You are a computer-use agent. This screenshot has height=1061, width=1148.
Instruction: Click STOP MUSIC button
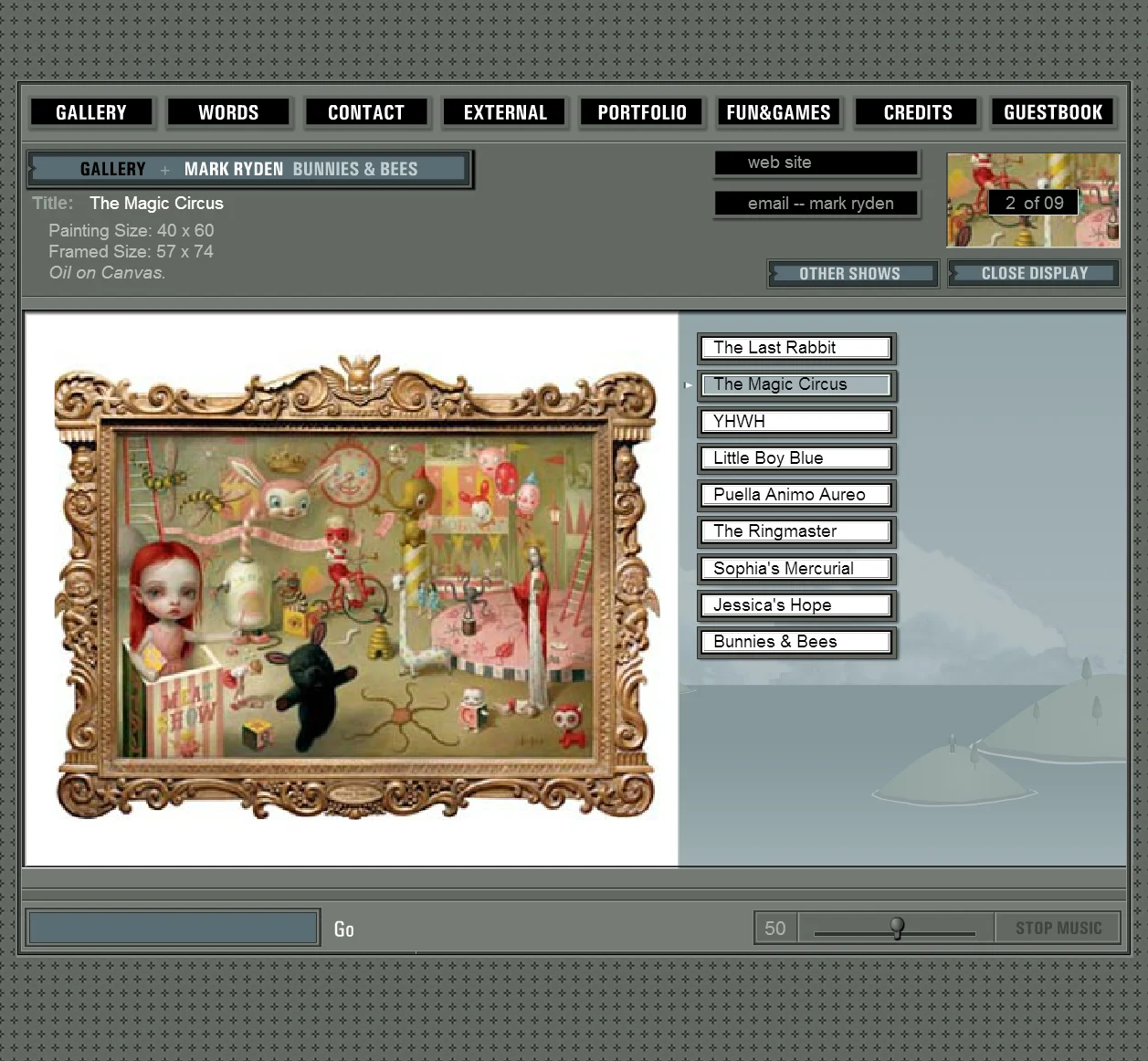[x=1058, y=928]
